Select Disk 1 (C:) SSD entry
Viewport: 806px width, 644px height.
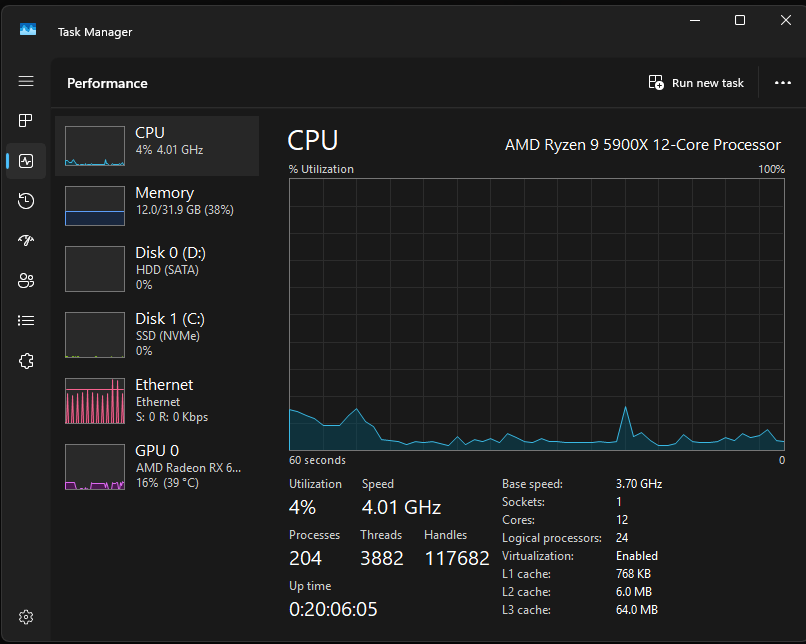click(x=157, y=335)
